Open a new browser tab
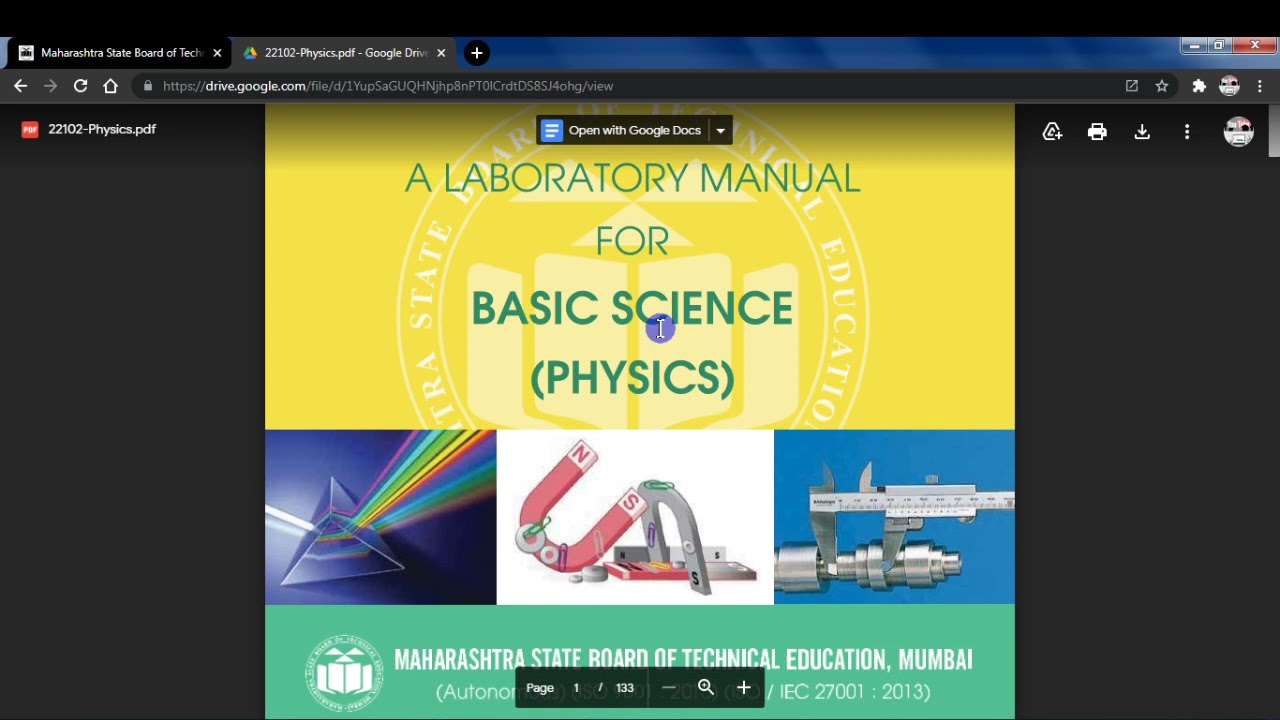1280x720 pixels. click(477, 53)
